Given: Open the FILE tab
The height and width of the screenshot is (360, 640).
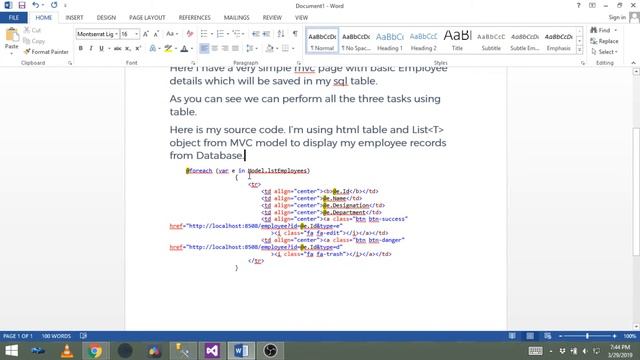Looking at the screenshot, I should click(13, 18).
